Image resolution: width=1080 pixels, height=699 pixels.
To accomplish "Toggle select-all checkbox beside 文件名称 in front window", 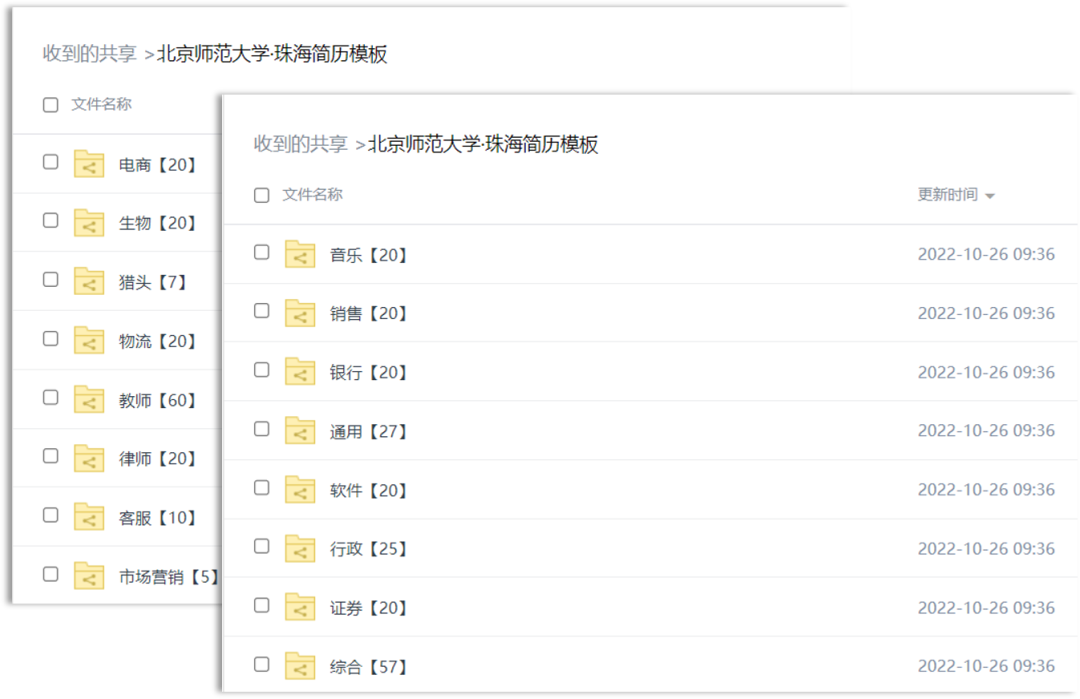I will point(262,196).
